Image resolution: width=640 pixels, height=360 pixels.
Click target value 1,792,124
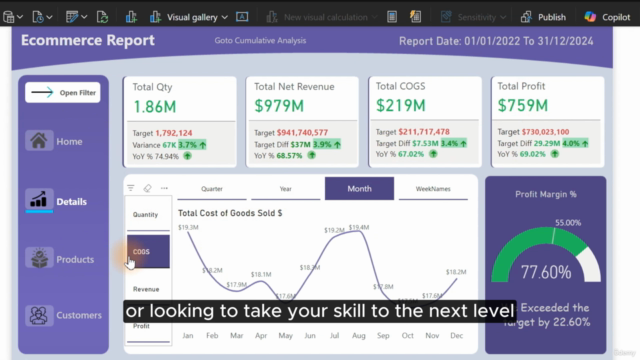click(x=173, y=133)
